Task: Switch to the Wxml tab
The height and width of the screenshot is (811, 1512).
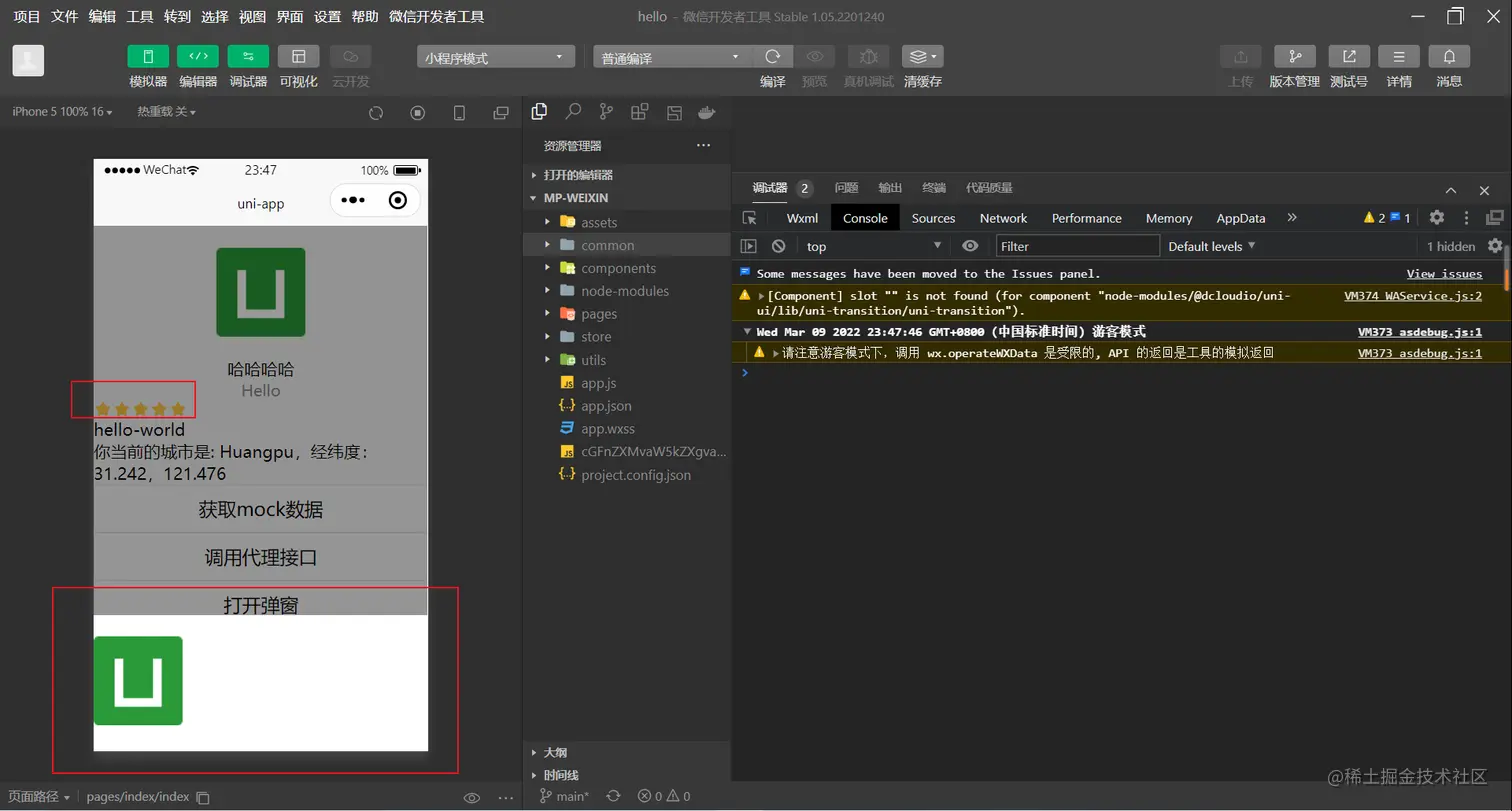Action: coord(802,218)
